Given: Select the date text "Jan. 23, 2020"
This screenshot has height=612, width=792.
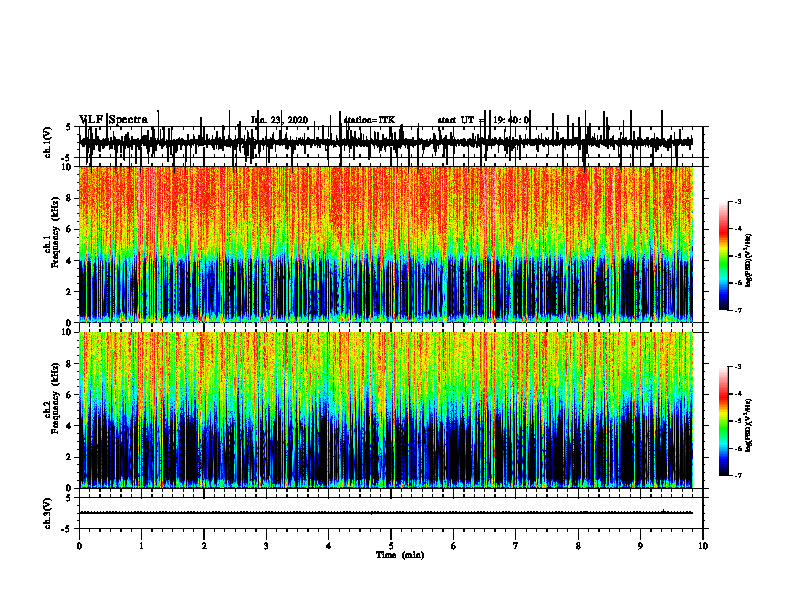Looking at the screenshot, I should [x=279, y=120].
